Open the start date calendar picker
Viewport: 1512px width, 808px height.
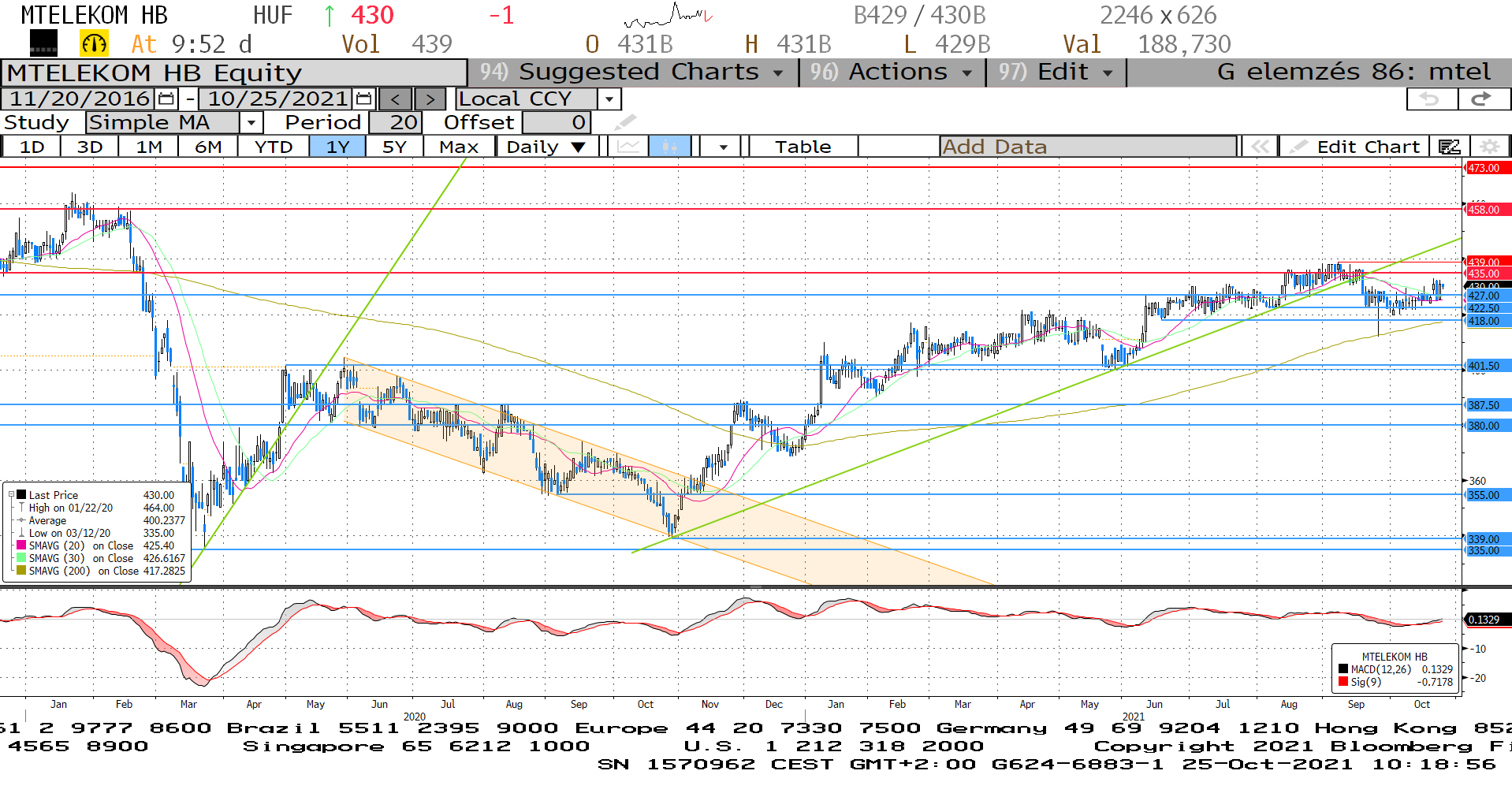point(166,99)
